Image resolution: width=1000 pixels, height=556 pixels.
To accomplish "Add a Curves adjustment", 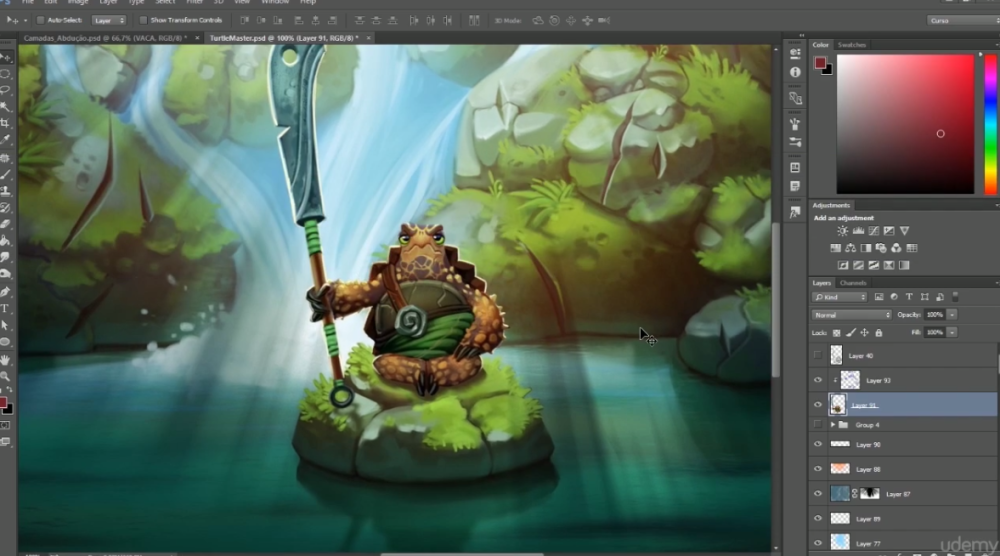I will pyautogui.click(x=874, y=231).
